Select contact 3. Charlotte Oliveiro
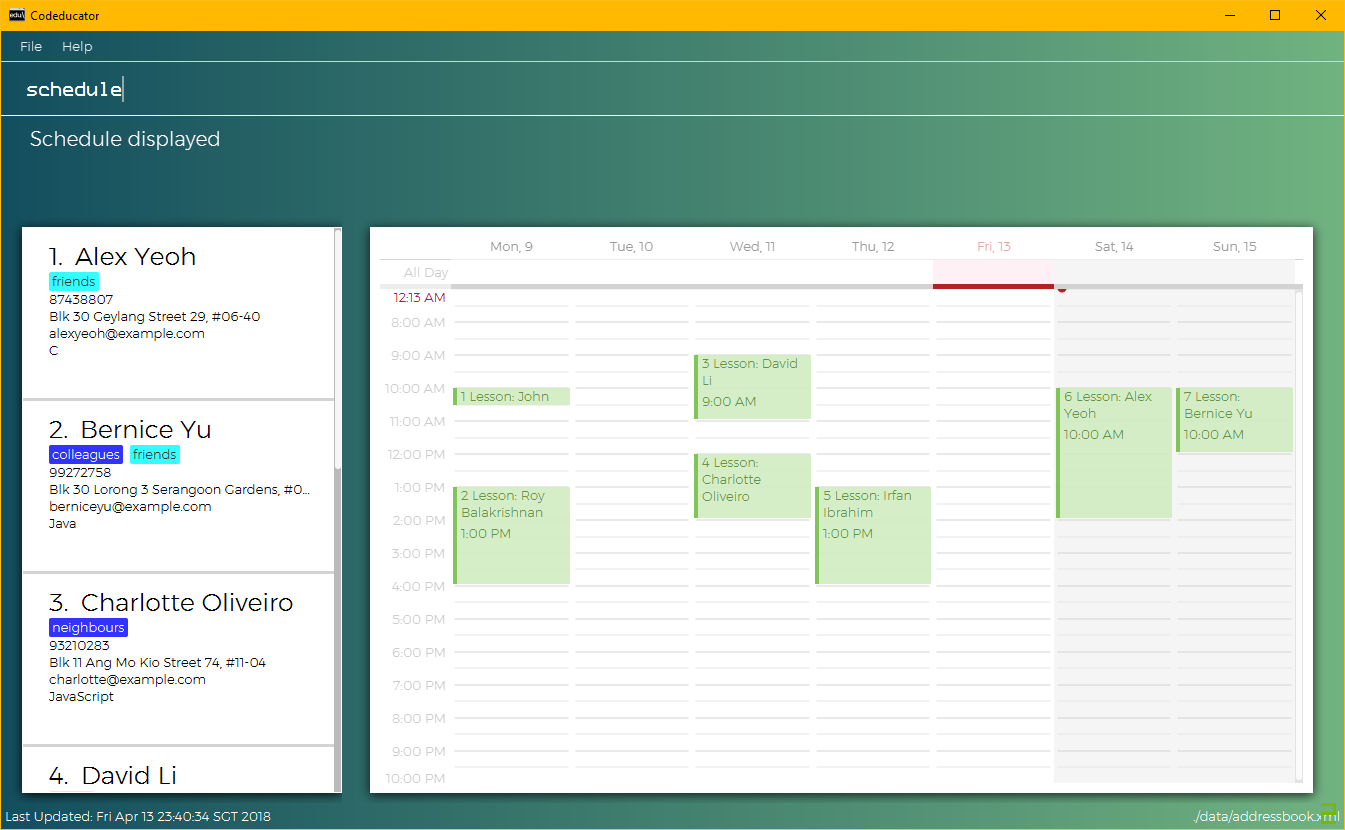1345x830 pixels. coord(178,659)
